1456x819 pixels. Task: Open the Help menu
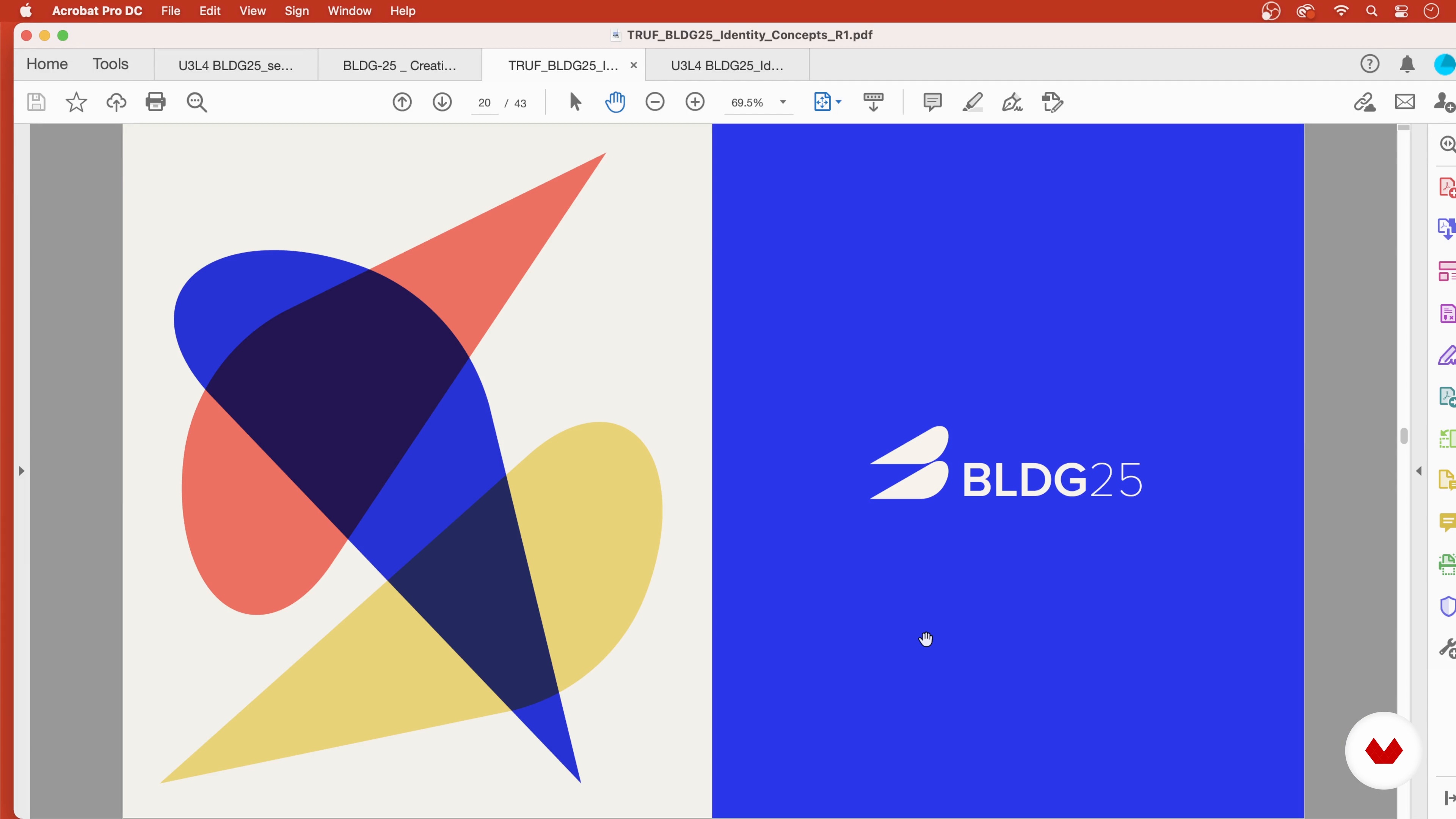tap(402, 11)
